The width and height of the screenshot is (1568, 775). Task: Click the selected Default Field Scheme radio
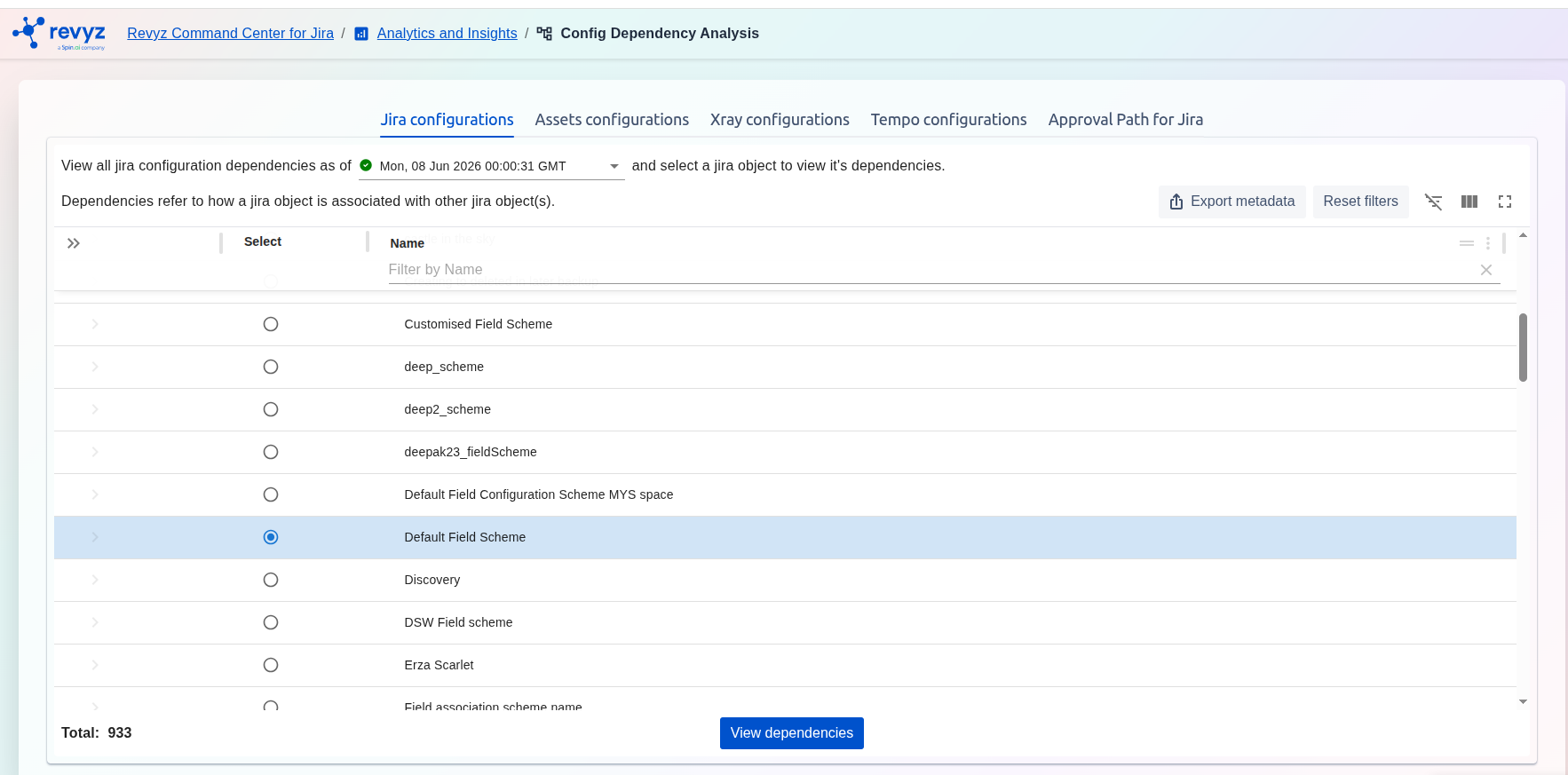coord(271,537)
